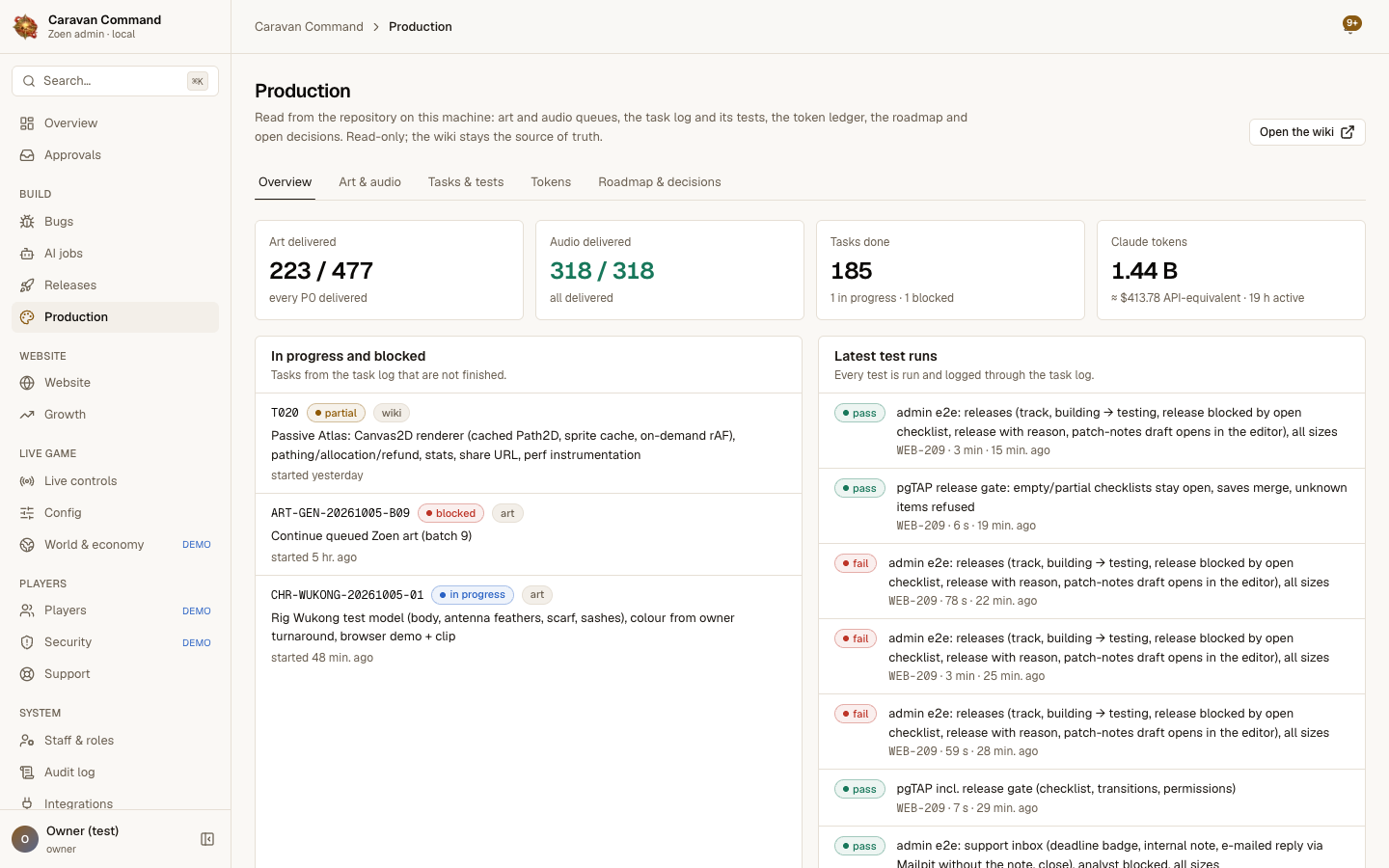Open notifications showing 9+ badge
The width and height of the screenshot is (1389, 868).
[x=1351, y=25]
